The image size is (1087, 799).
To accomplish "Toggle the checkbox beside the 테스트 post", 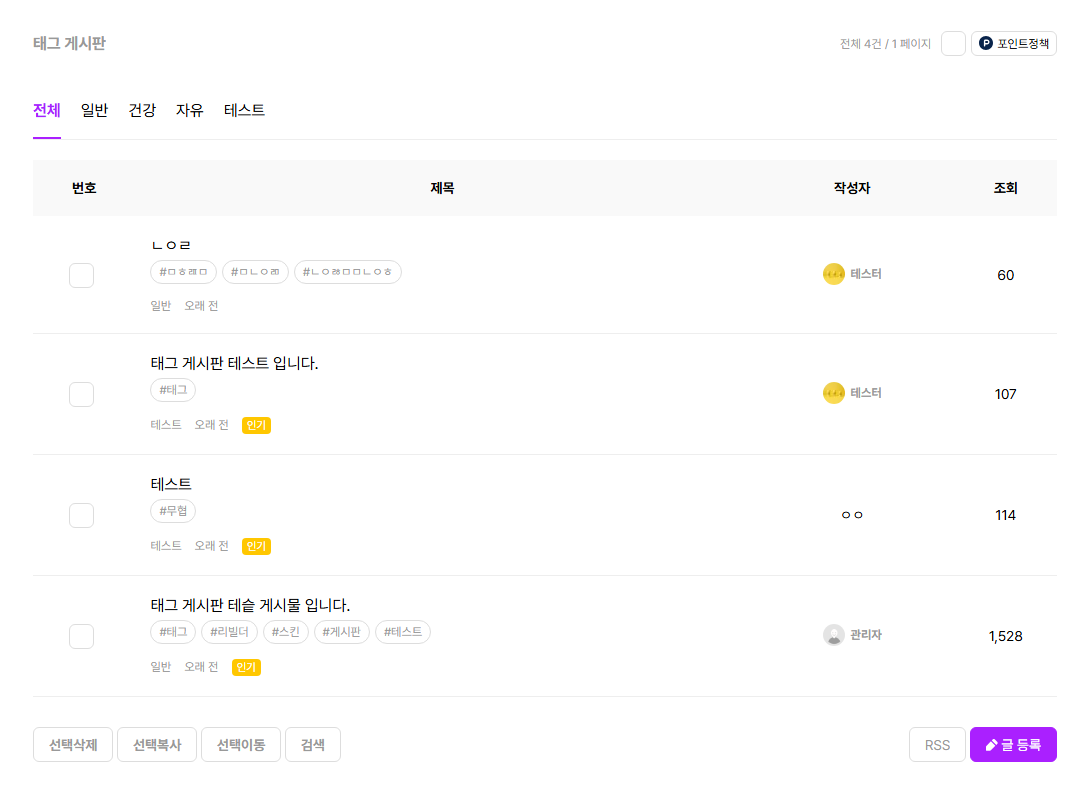I will coord(81,515).
